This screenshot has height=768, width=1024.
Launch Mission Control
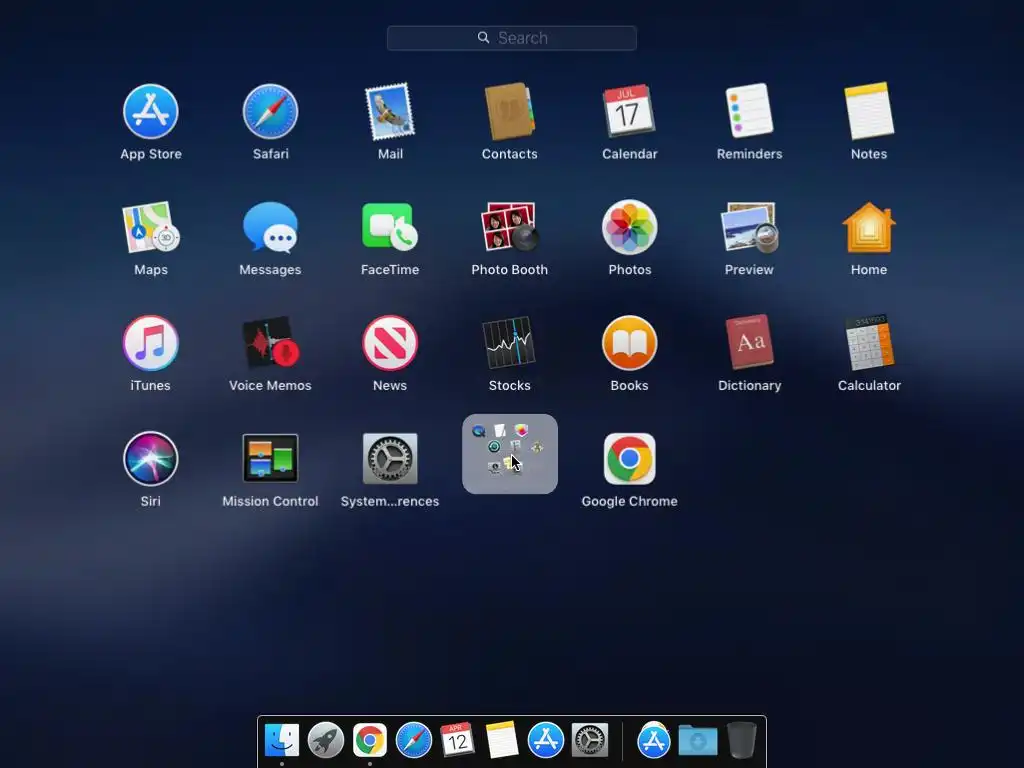pyautogui.click(x=270, y=458)
